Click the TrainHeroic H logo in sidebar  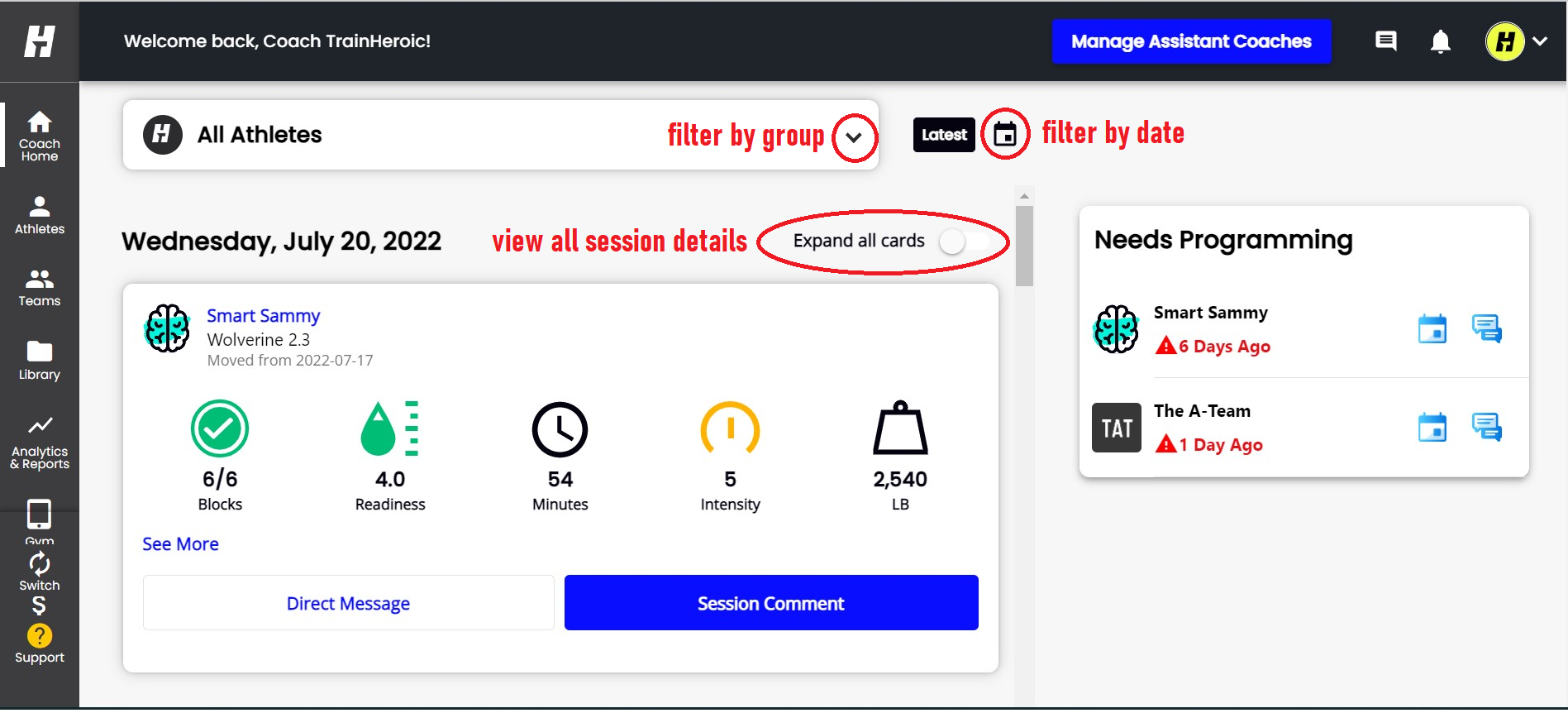tap(40, 41)
